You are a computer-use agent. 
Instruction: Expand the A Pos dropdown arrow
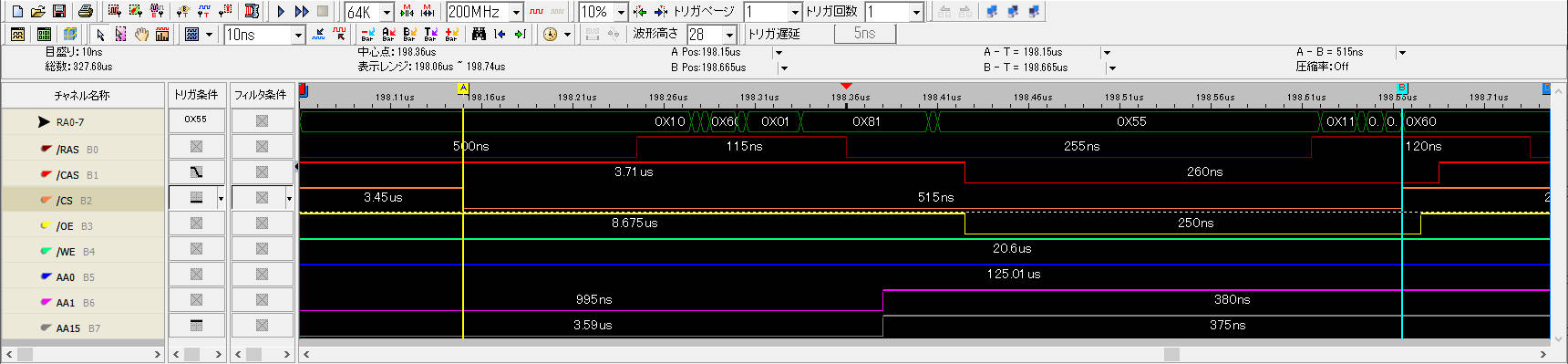point(779,53)
